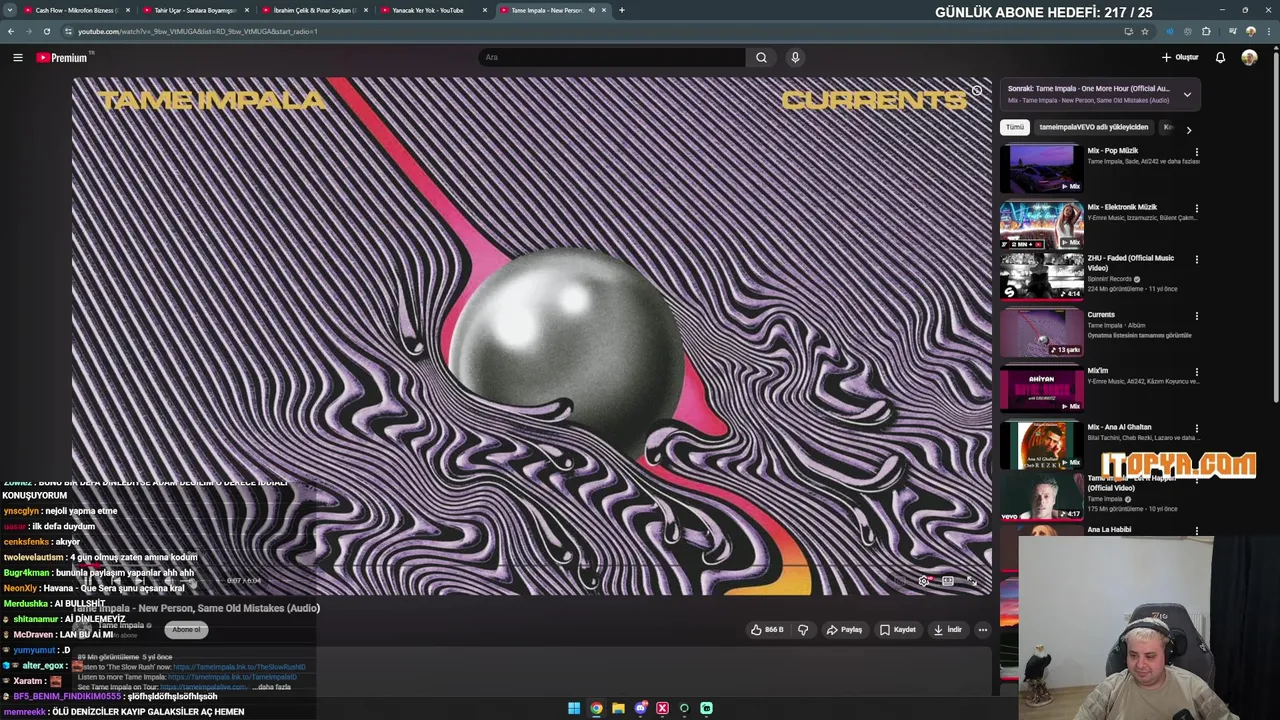
Task: Open more actions ellipsis under video
Action: (x=983, y=630)
